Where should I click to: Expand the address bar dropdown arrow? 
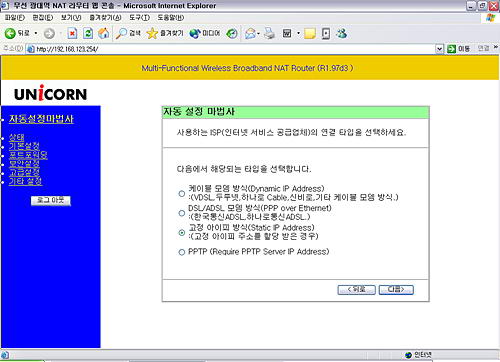pos(439,49)
